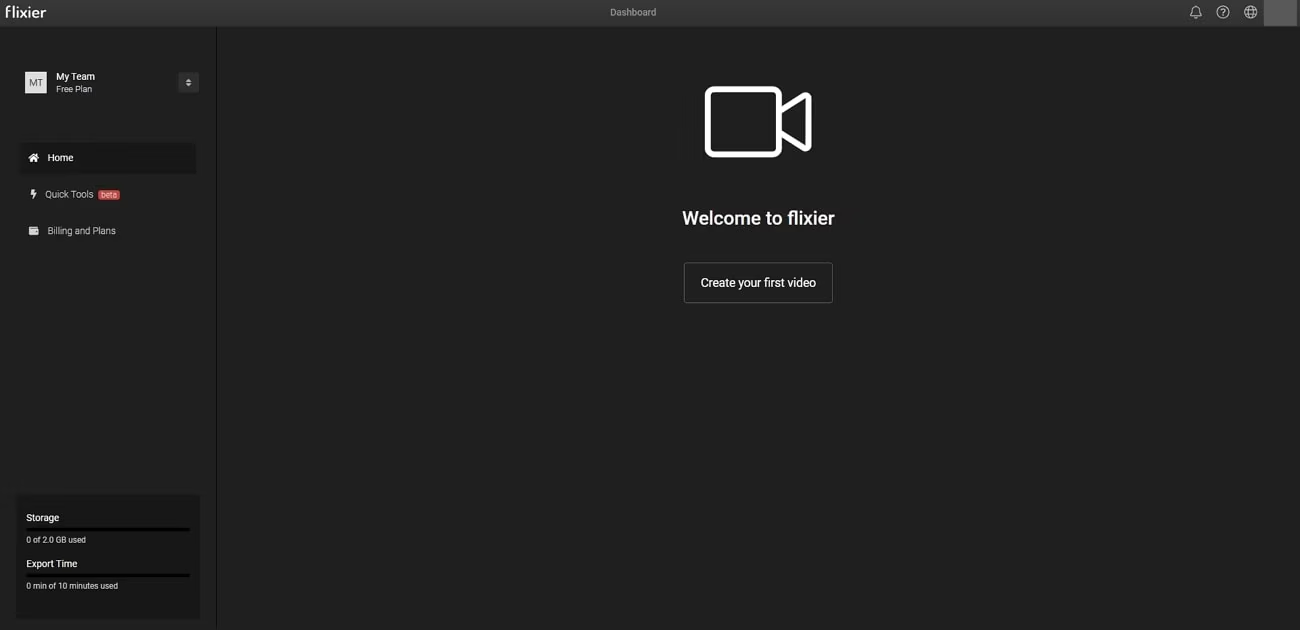
Task: Select the Home house icon
Action: (33, 157)
